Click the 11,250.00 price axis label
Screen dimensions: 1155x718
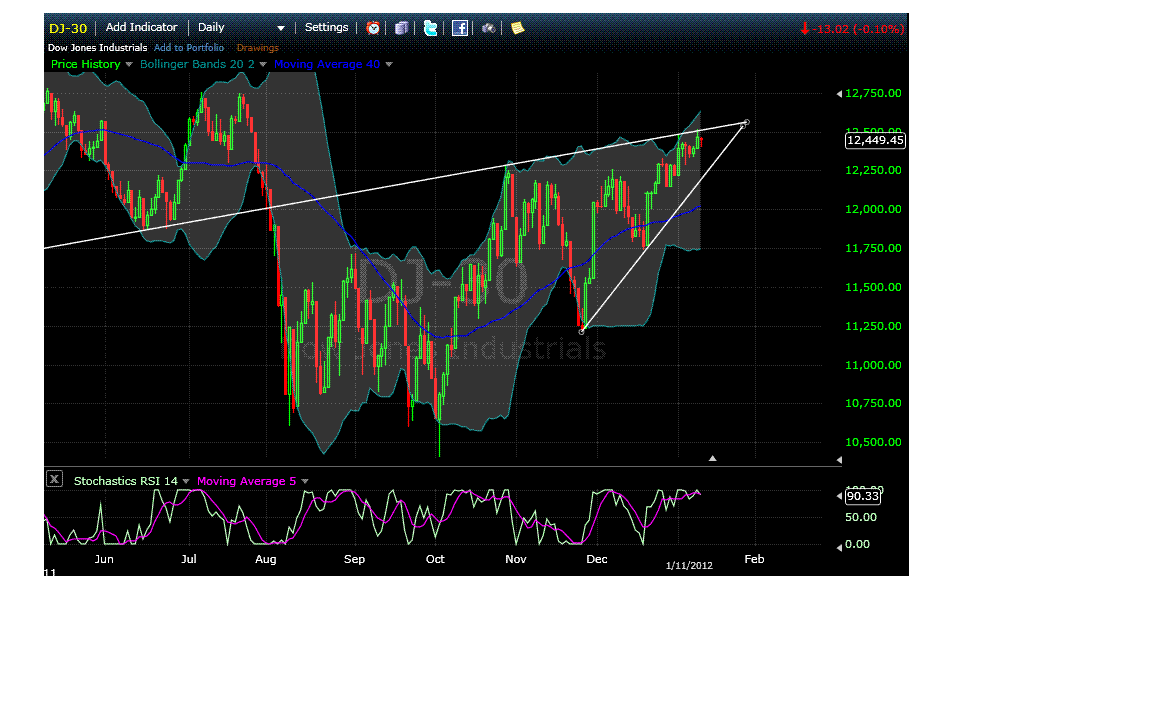873,326
